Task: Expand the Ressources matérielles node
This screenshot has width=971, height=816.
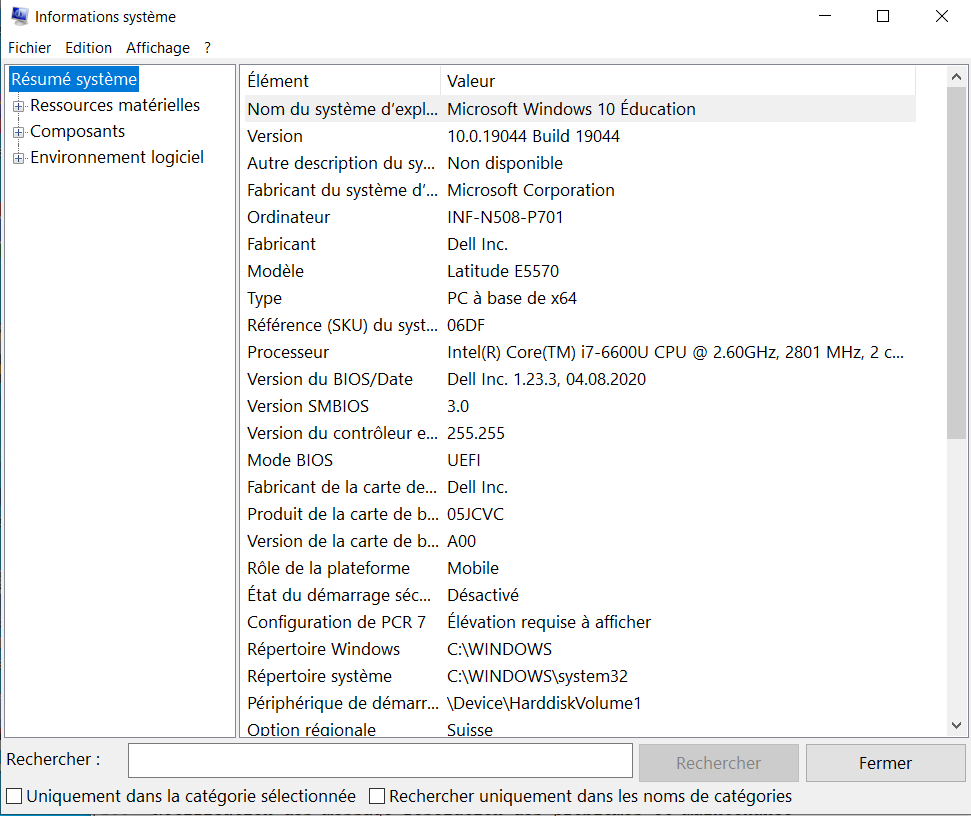Action: [x=19, y=106]
